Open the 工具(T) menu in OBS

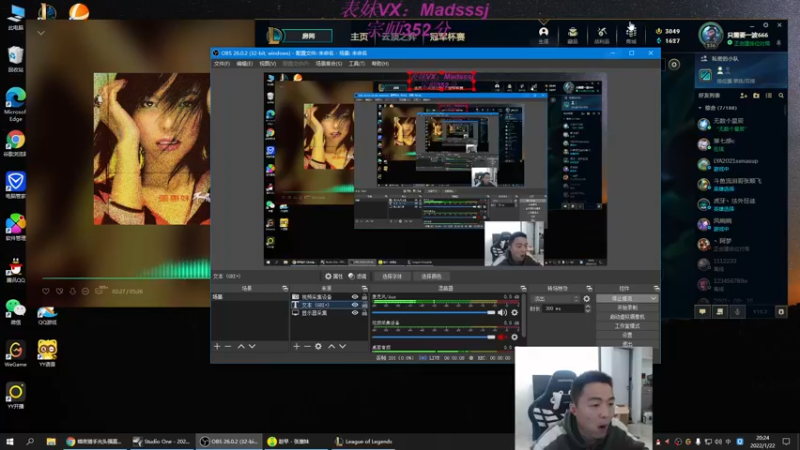357,64
